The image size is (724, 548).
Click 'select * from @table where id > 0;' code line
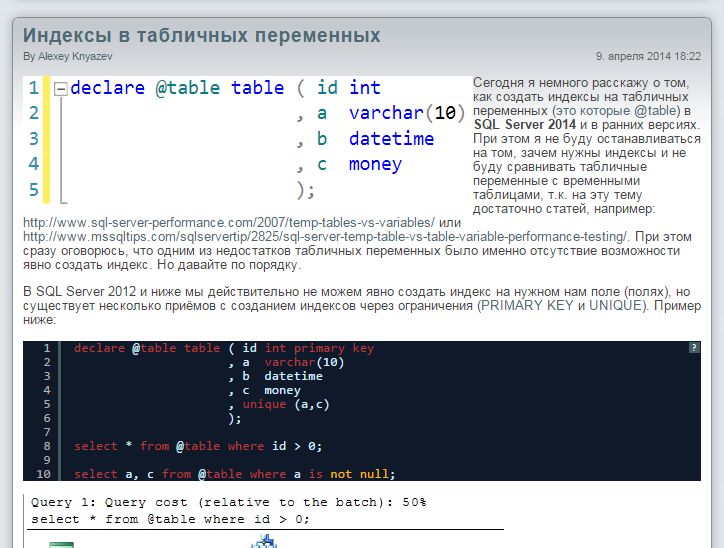click(x=198, y=446)
